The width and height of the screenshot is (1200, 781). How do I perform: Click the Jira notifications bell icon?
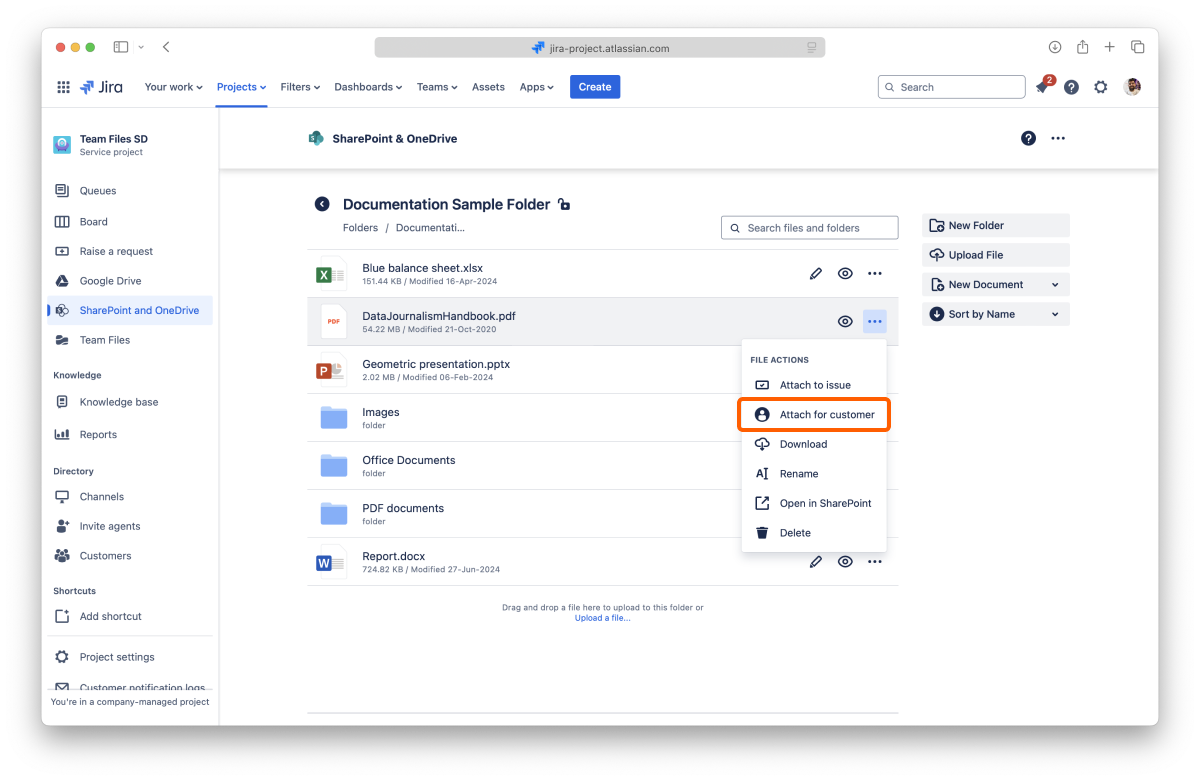point(1042,88)
